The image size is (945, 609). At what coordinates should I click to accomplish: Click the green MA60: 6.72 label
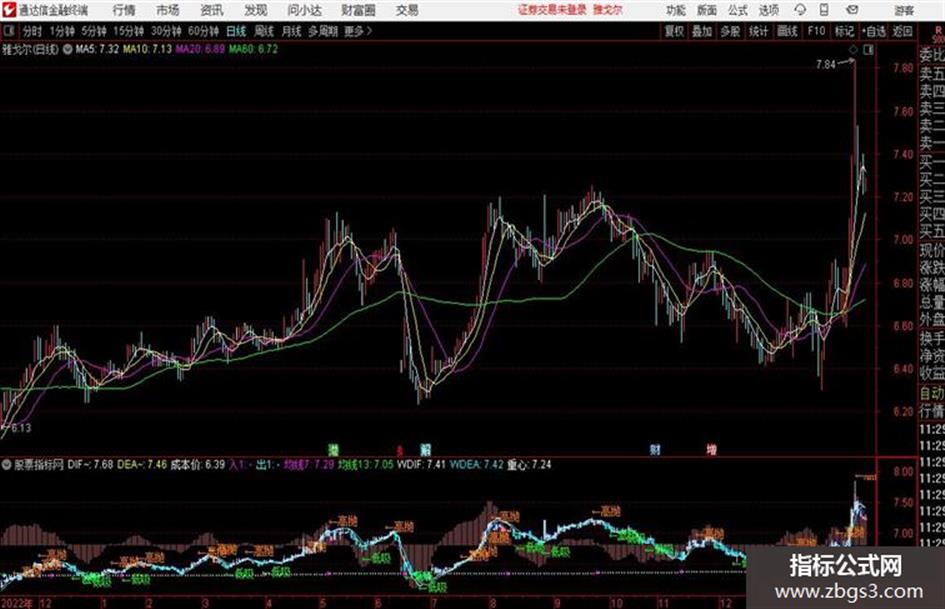253,49
